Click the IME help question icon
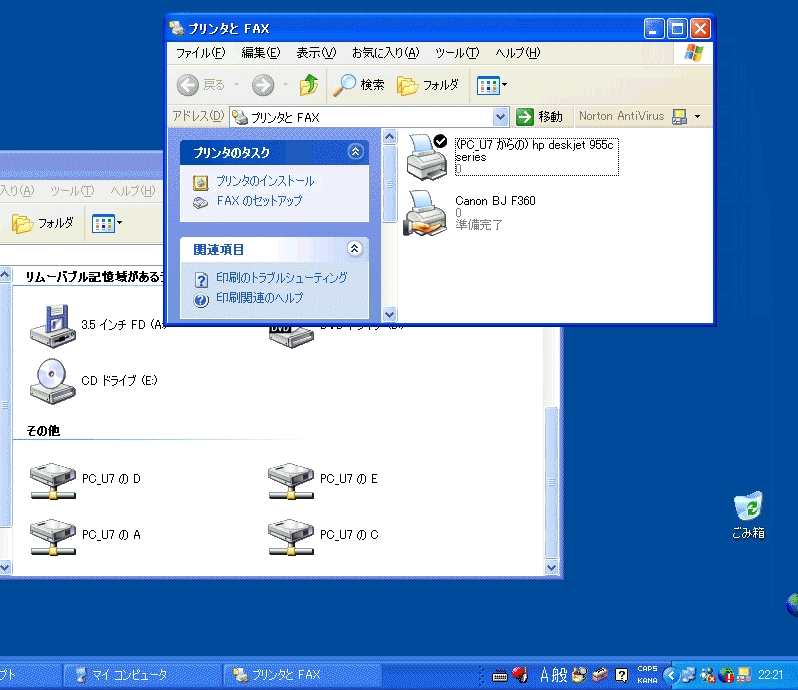This screenshot has width=798, height=690. tap(621, 675)
